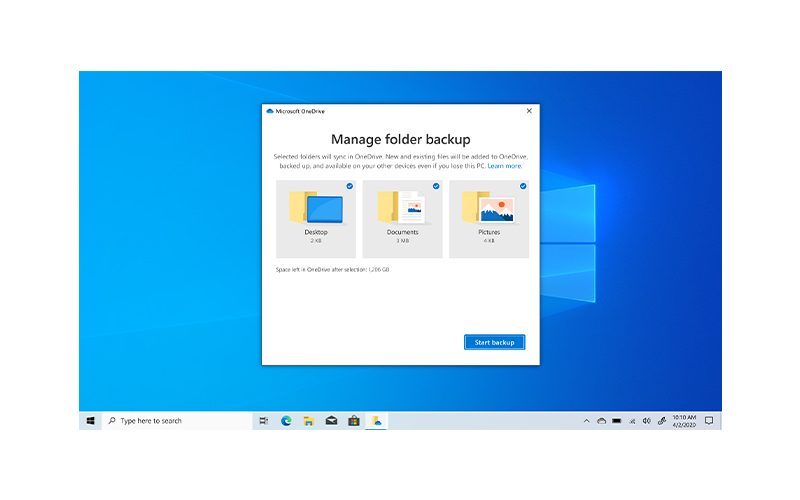The width and height of the screenshot is (800, 500).
Task: Open Task View from the taskbar
Action: 264,421
